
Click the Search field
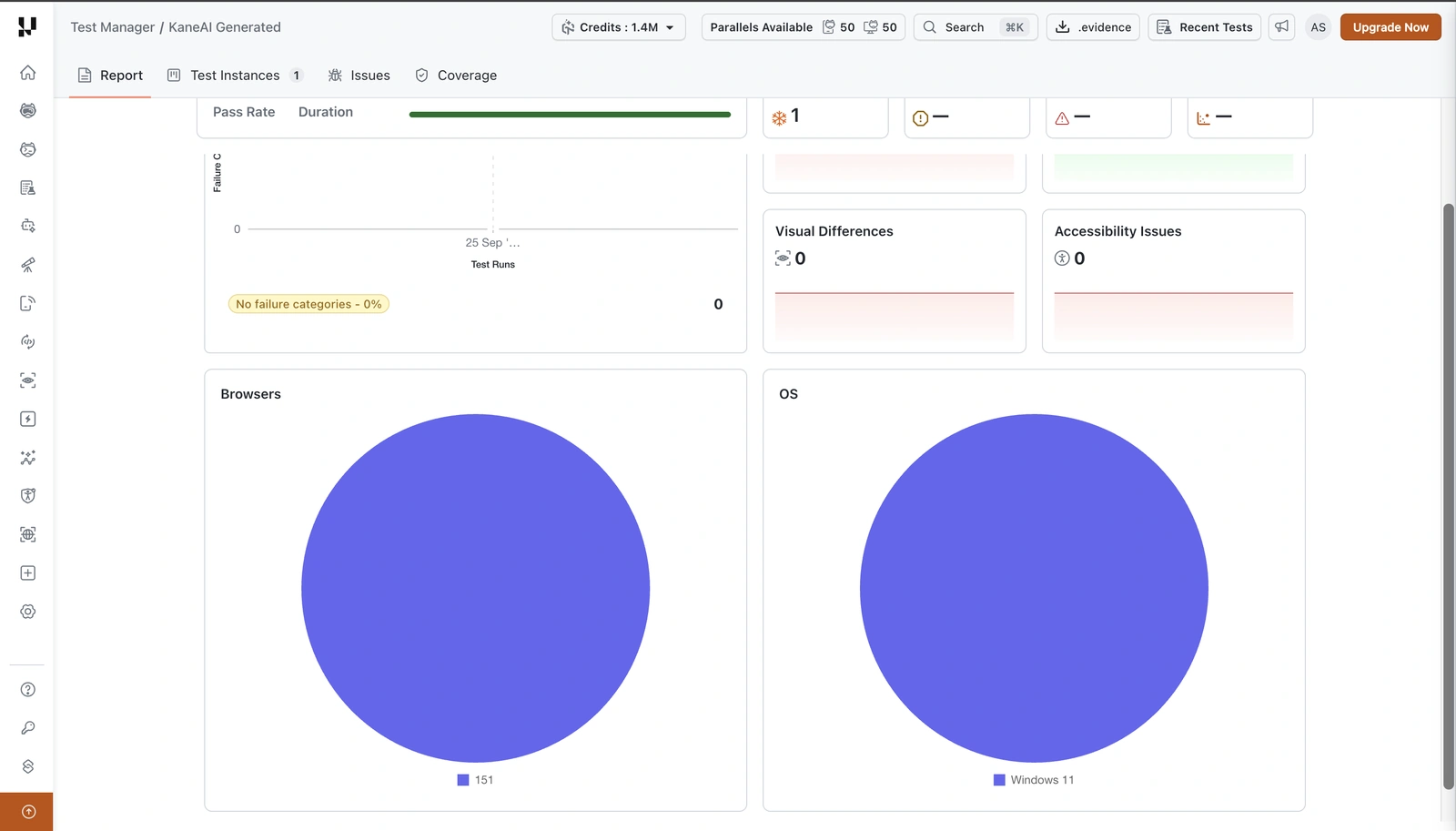coord(976,27)
